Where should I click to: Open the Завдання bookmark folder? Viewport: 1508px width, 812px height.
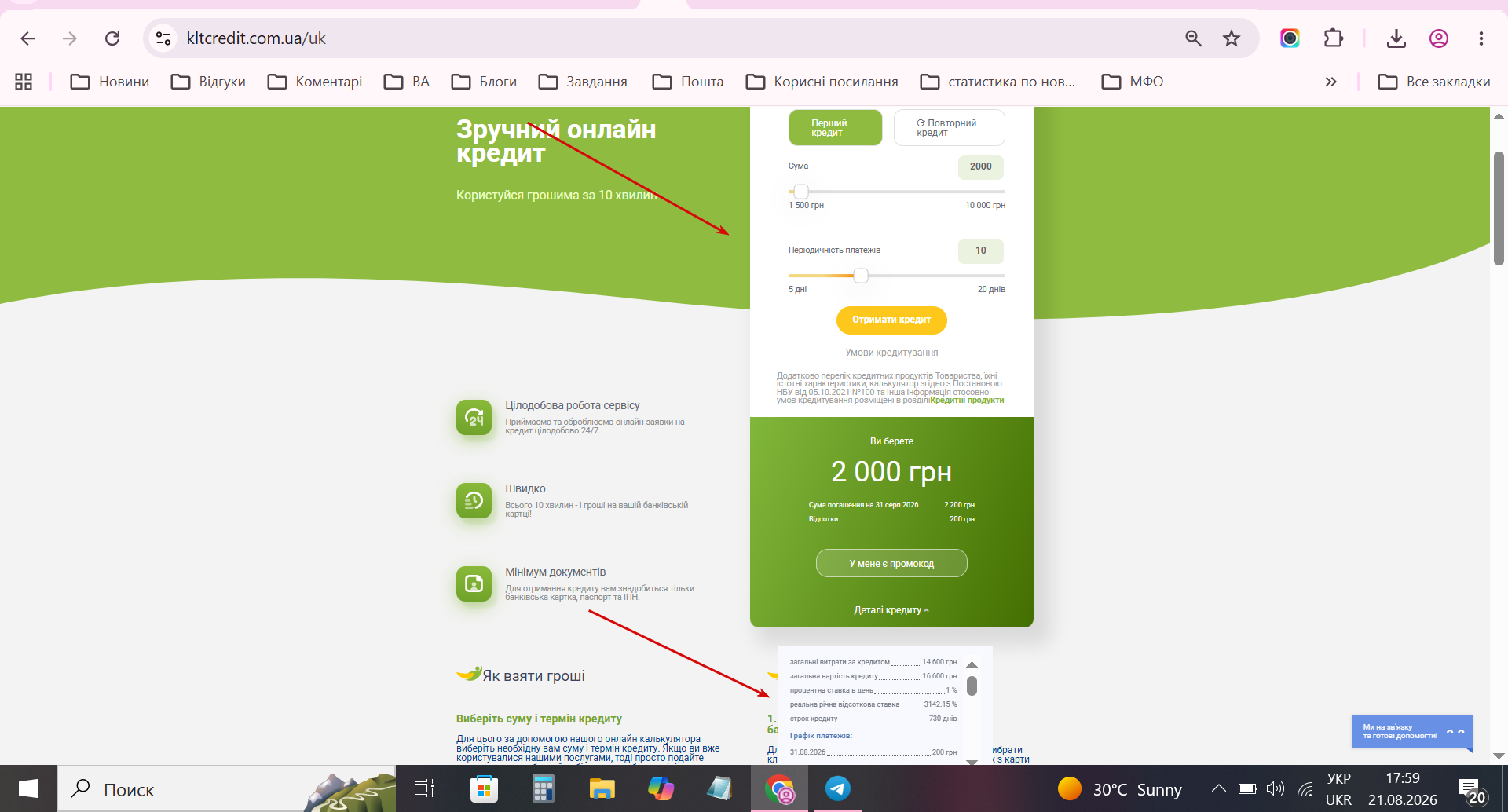pos(583,82)
